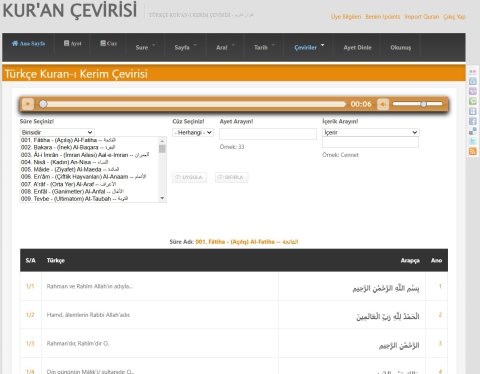Click the orange RSS feed icon
Image resolution: width=480 pixels, height=374 pixels.
coord(472,151)
